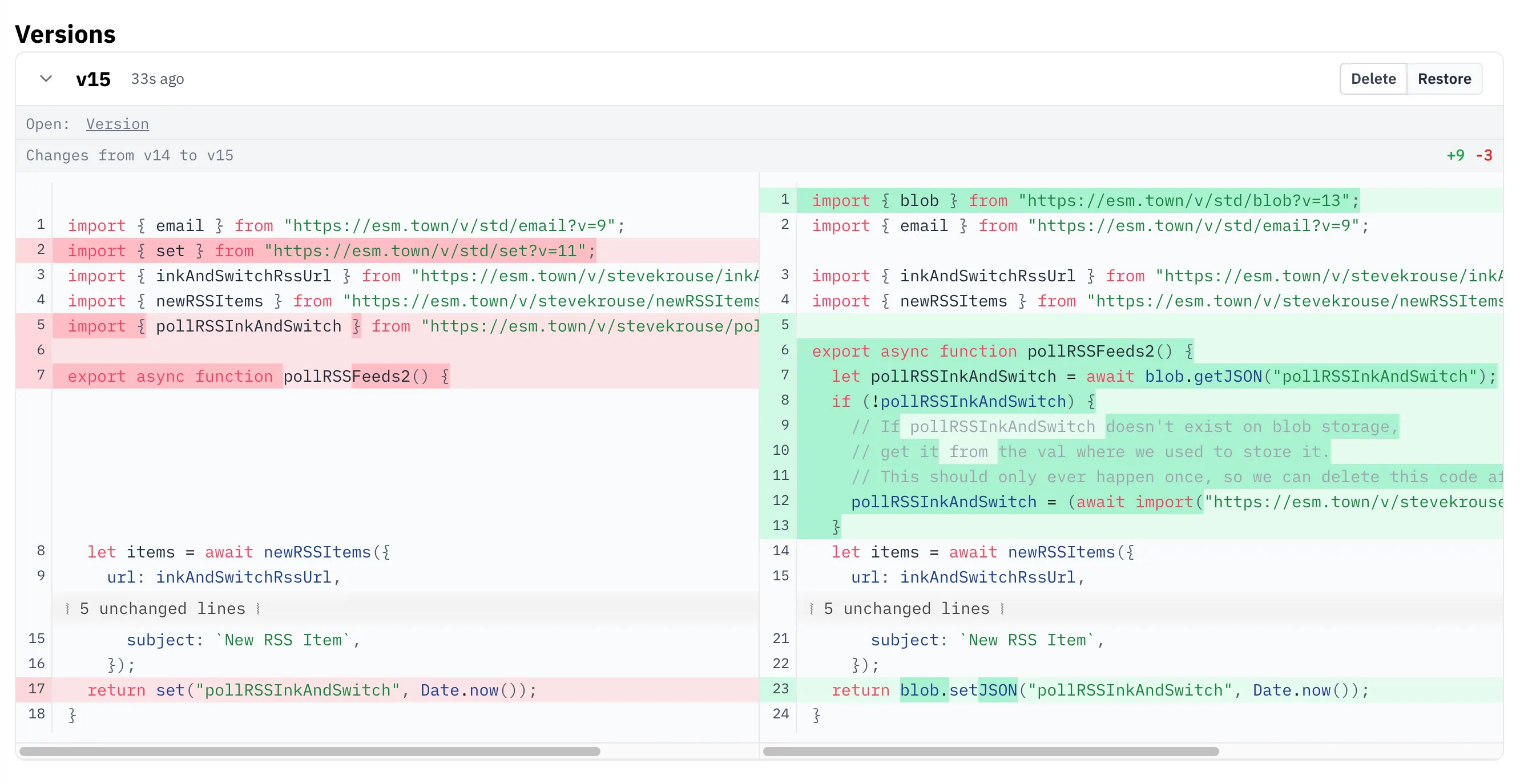This screenshot has width=1524, height=784.
Task: Click left pane 'let items = await newRSSItems' line
Action: coord(239,552)
